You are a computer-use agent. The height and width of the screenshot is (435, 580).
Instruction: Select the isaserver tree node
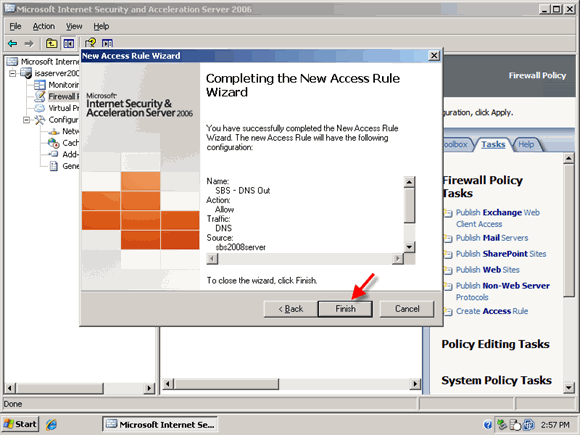(x=56, y=73)
